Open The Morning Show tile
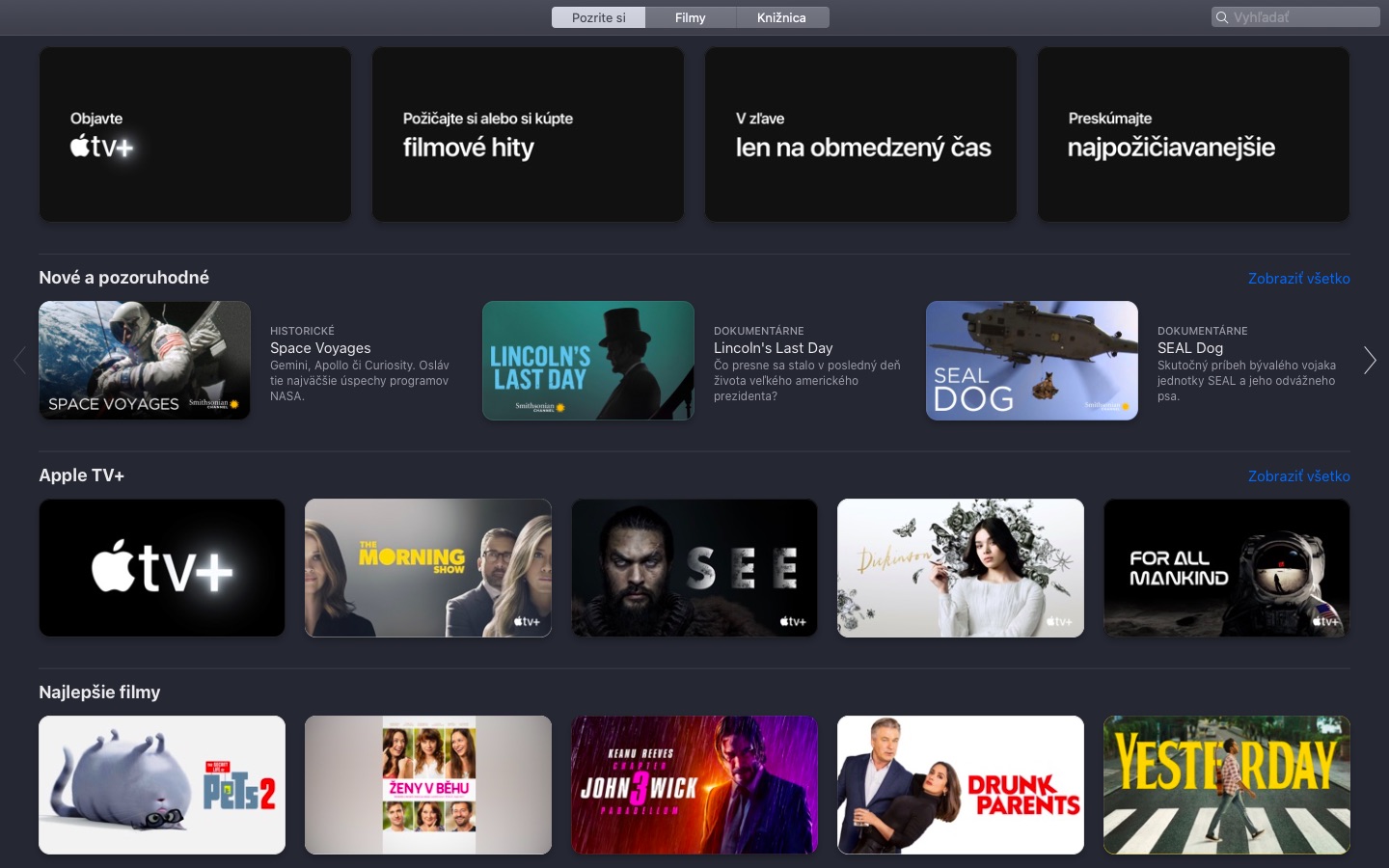 point(428,568)
